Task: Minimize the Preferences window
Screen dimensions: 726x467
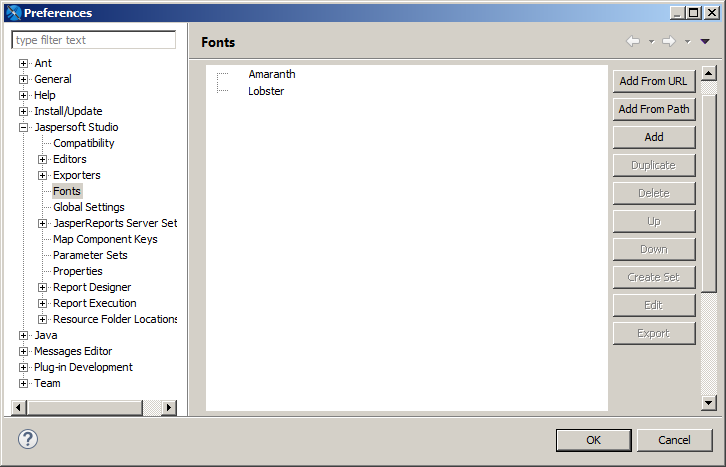Action: point(678,12)
